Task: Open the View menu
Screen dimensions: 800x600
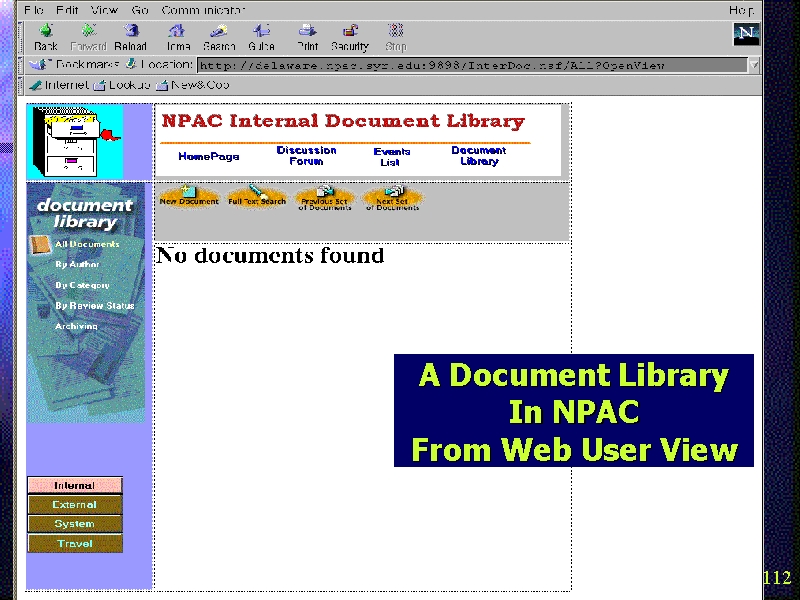Action: [x=104, y=10]
